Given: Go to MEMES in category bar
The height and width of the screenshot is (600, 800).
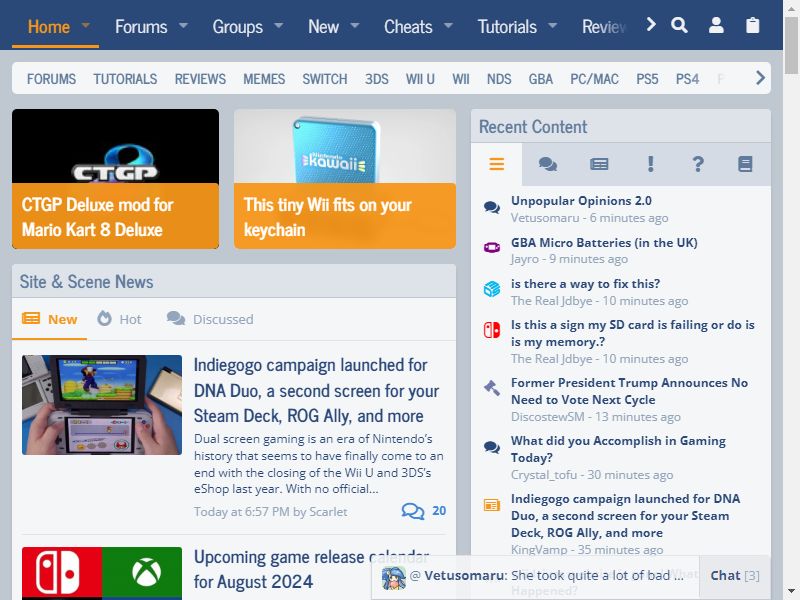Looking at the screenshot, I should [264, 79].
